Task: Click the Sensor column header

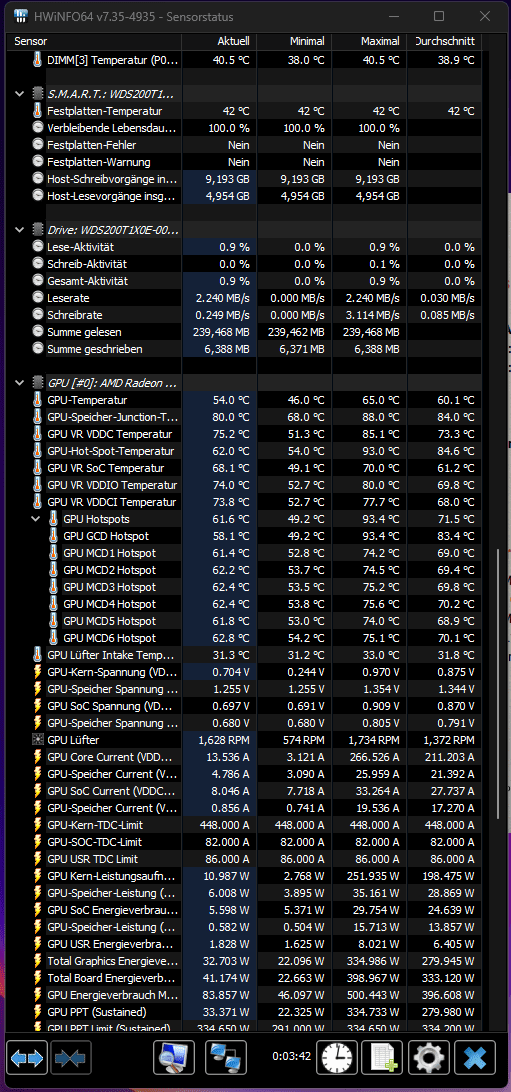Action: coord(96,42)
